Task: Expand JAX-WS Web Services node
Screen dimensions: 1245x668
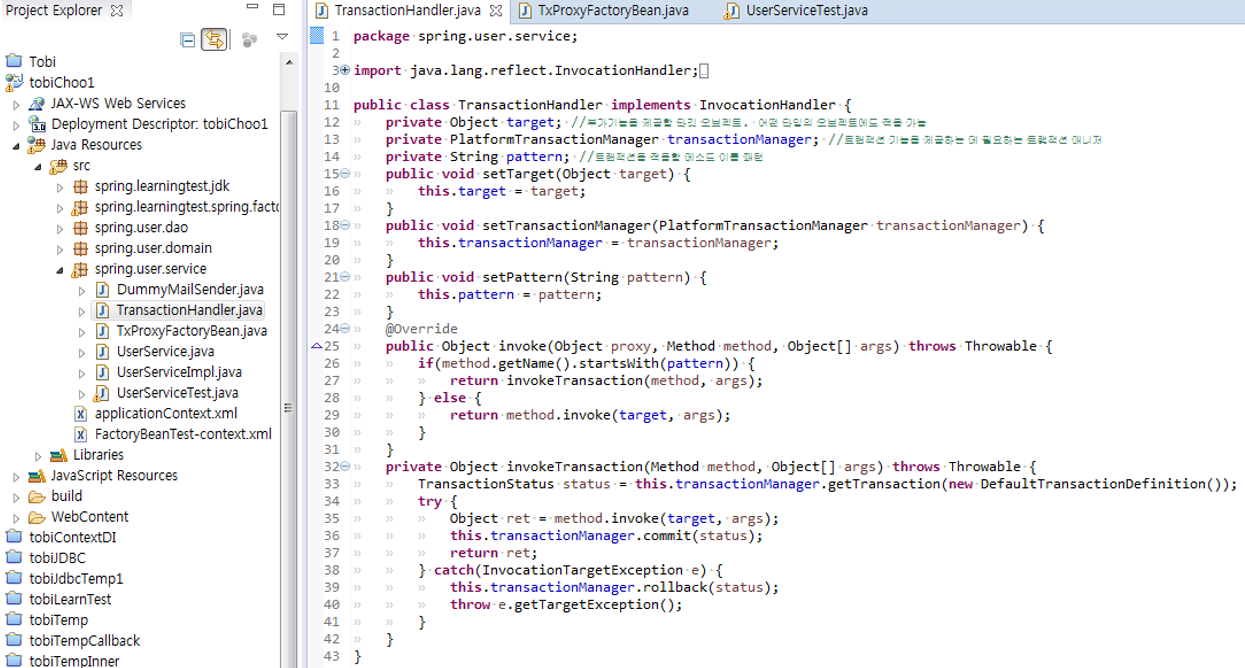Action: (x=16, y=104)
